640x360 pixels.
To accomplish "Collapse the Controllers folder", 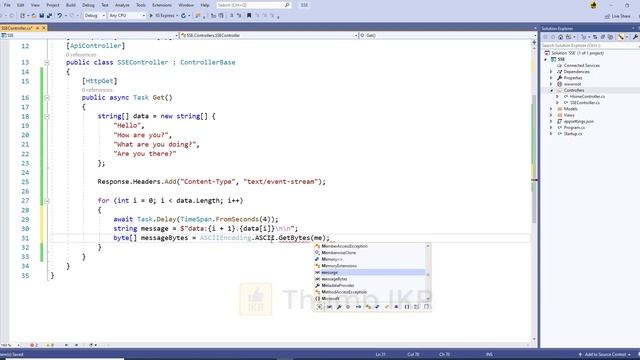I will pos(551,90).
